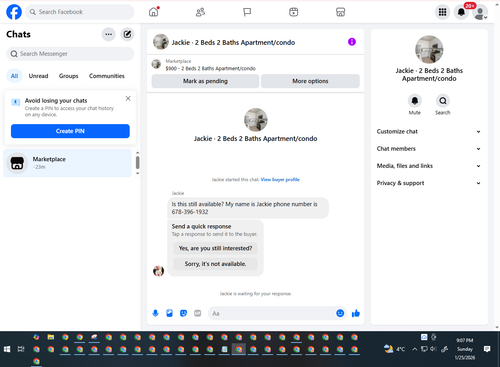The image size is (500, 367).
Task: Open File Explorer from the taskbar
Action: point(51,337)
